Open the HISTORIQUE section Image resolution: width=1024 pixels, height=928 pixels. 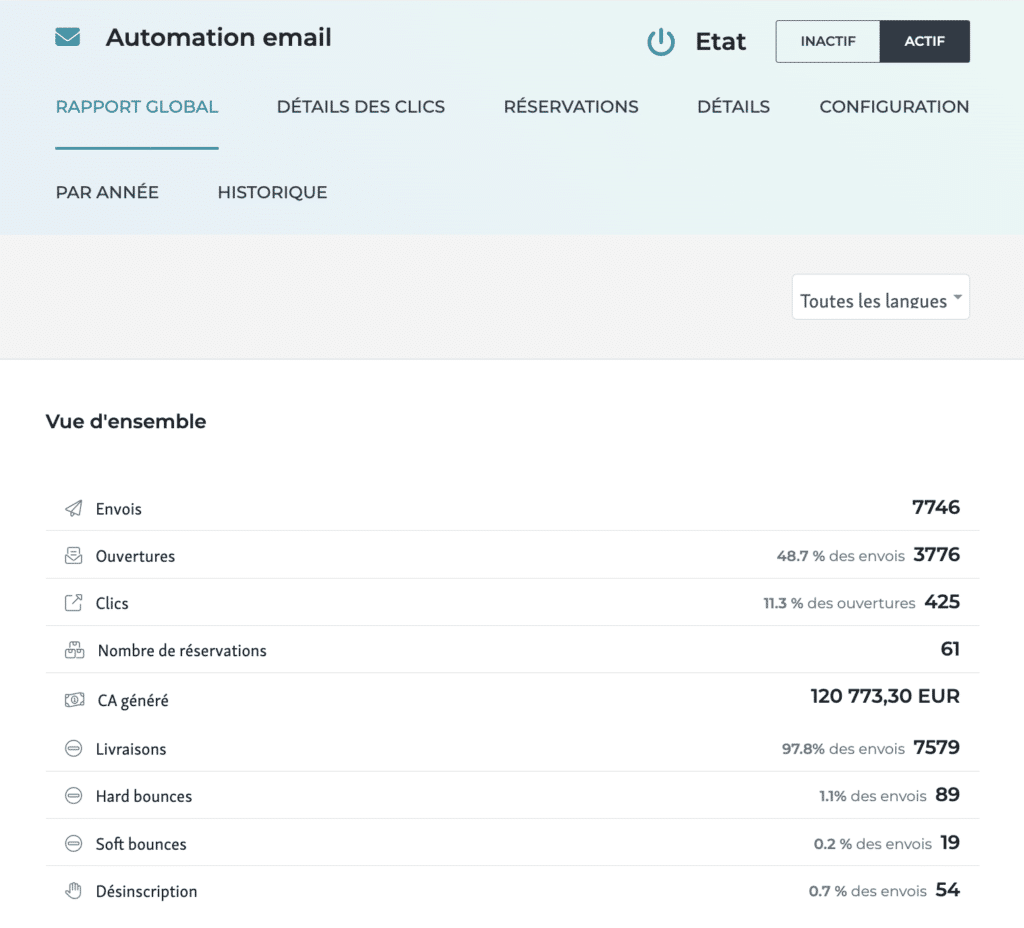pyautogui.click(x=272, y=192)
